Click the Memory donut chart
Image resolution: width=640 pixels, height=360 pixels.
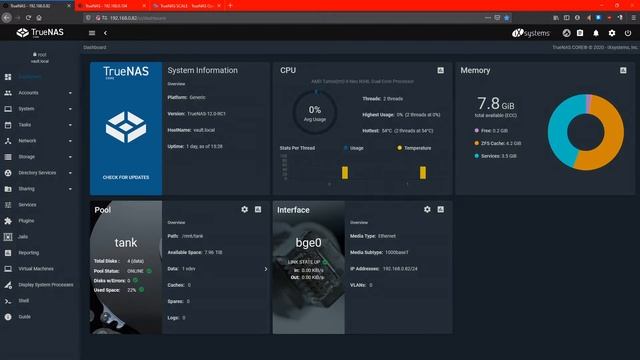[x=586, y=132]
